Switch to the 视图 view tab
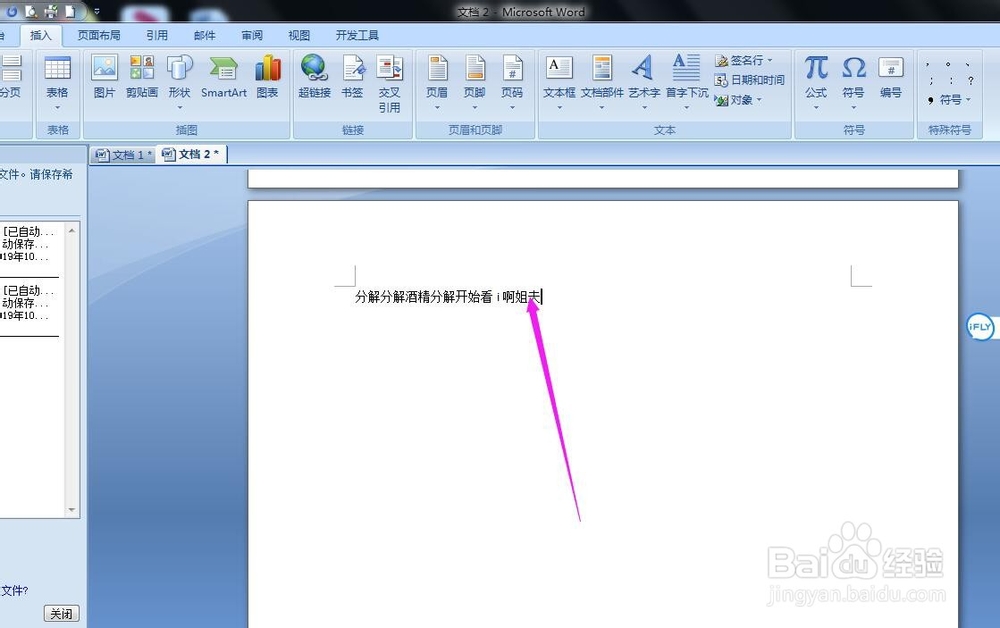The width and height of the screenshot is (1000, 628). click(x=299, y=36)
